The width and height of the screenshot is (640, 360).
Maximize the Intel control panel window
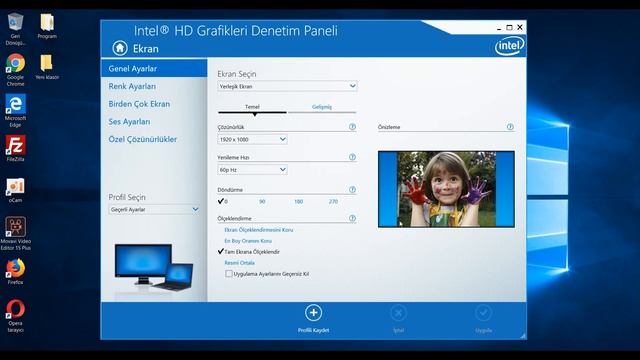point(509,27)
